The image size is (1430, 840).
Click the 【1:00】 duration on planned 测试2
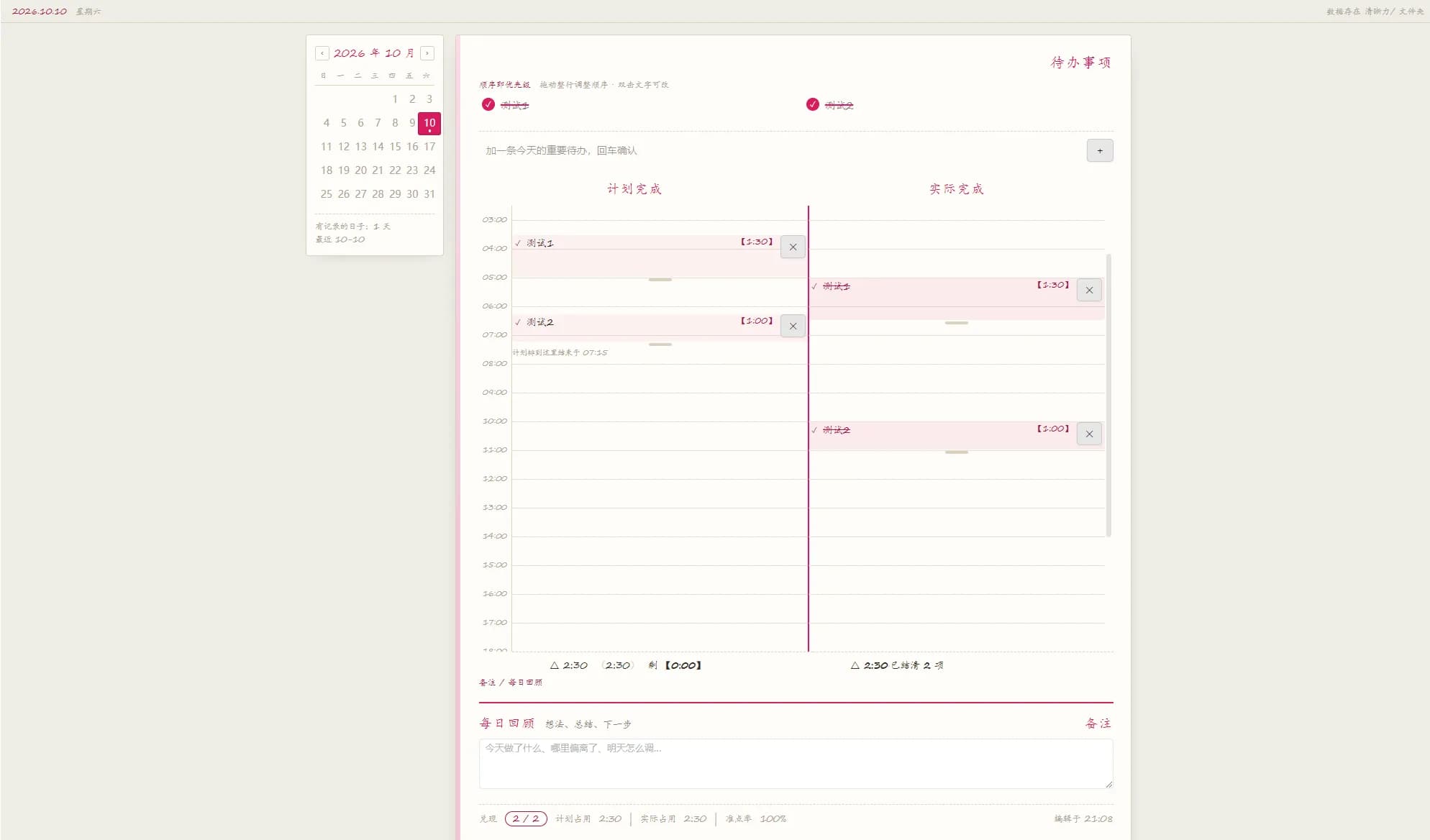click(x=757, y=321)
